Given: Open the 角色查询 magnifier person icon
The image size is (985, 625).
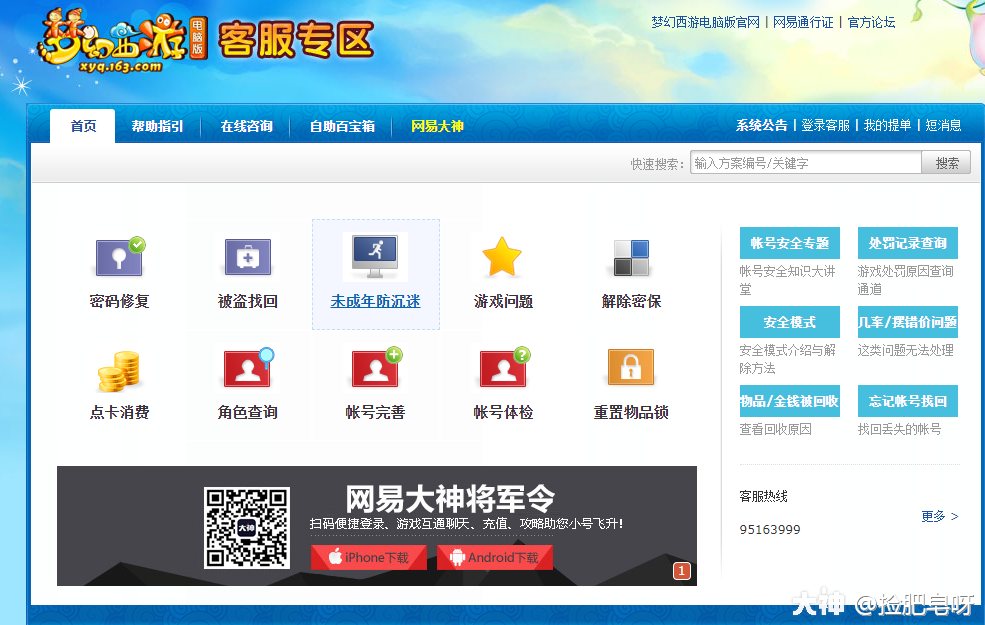Looking at the screenshot, I should point(249,367).
